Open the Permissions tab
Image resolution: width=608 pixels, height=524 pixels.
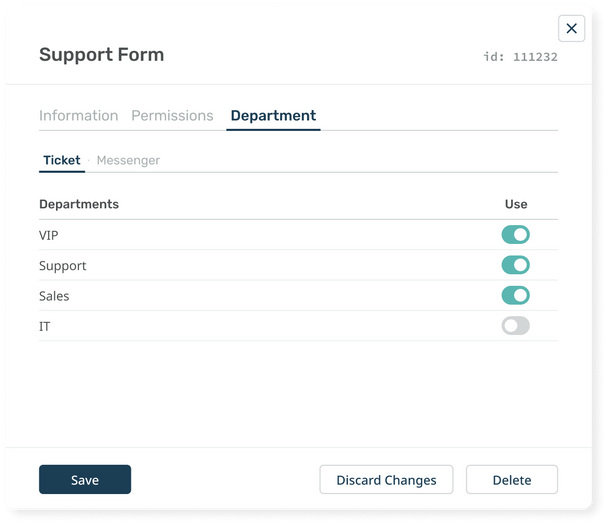tap(172, 116)
